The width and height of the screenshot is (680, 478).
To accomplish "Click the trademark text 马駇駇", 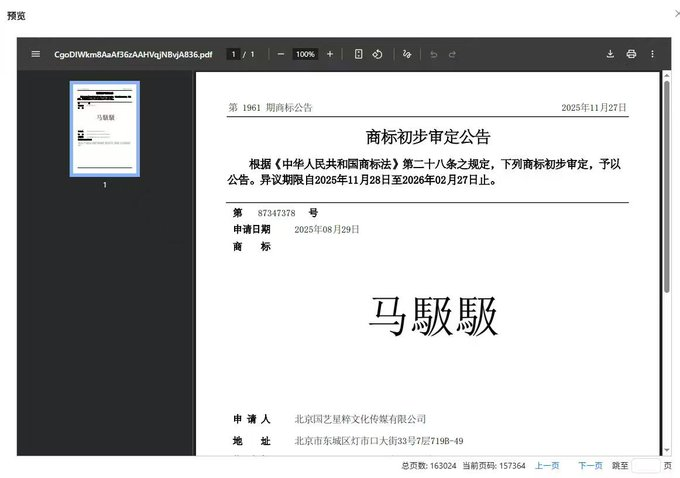I will pyautogui.click(x=433, y=317).
